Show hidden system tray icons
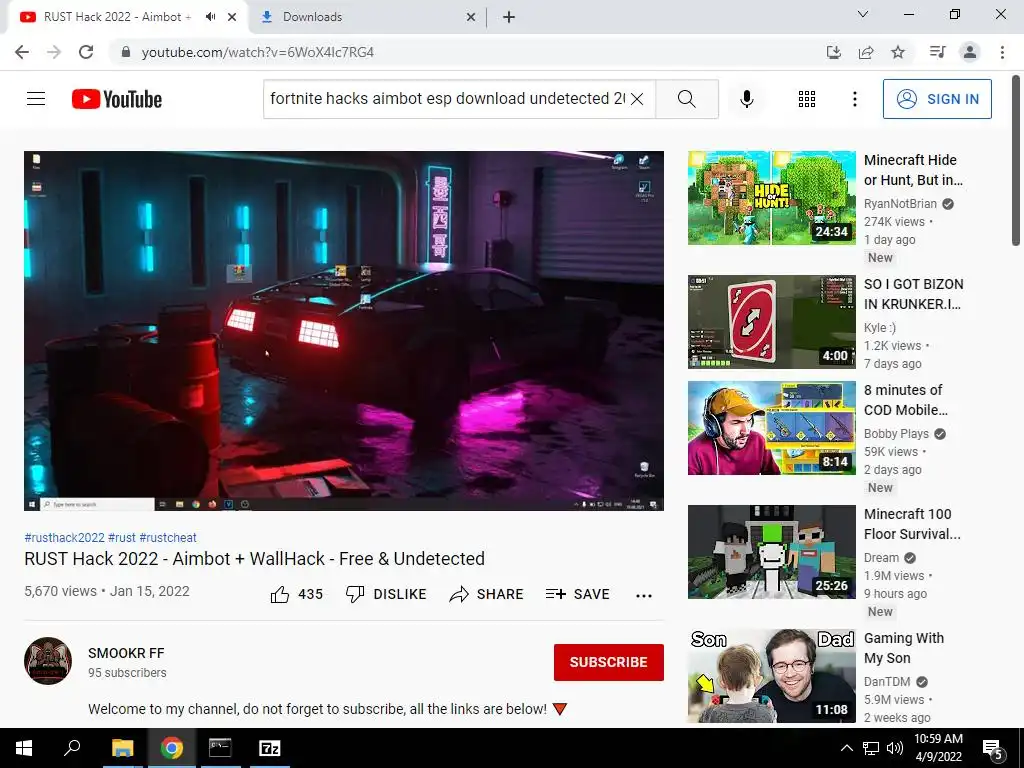The height and width of the screenshot is (768, 1024). click(846, 748)
